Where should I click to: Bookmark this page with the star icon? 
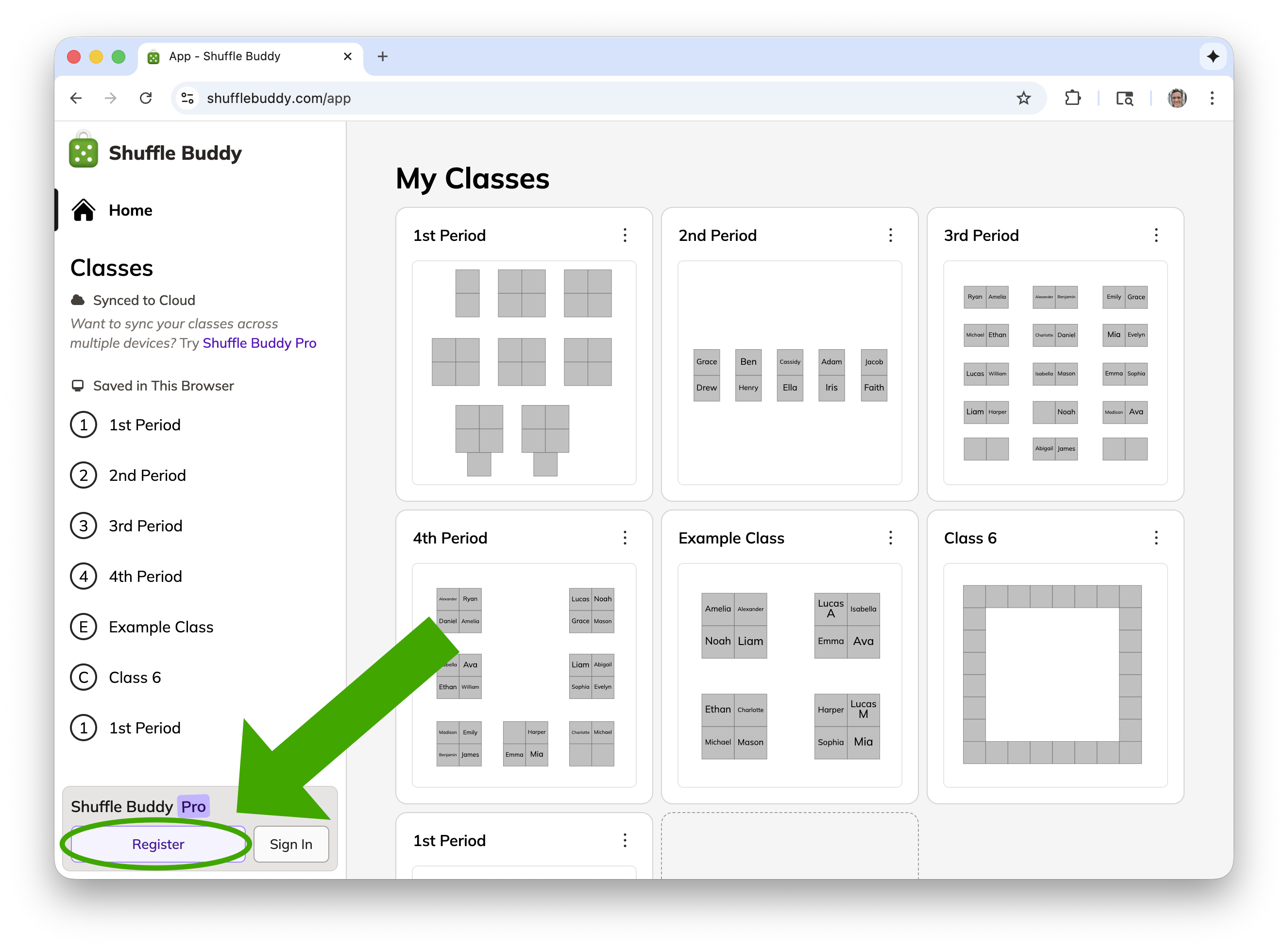(1023, 99)
